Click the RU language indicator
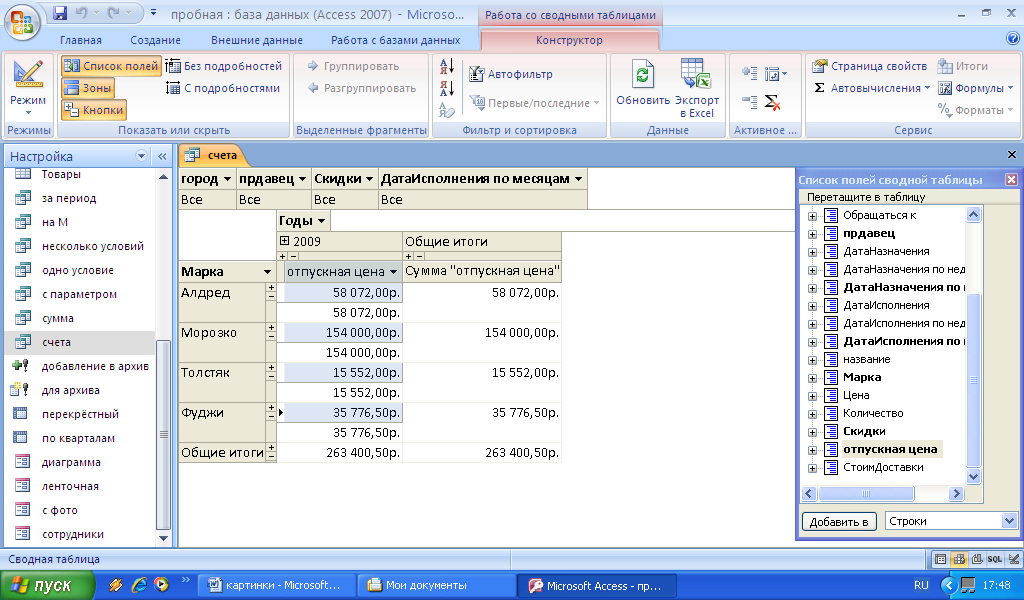This screenshot has height=600, width=1024. point(921,586)
